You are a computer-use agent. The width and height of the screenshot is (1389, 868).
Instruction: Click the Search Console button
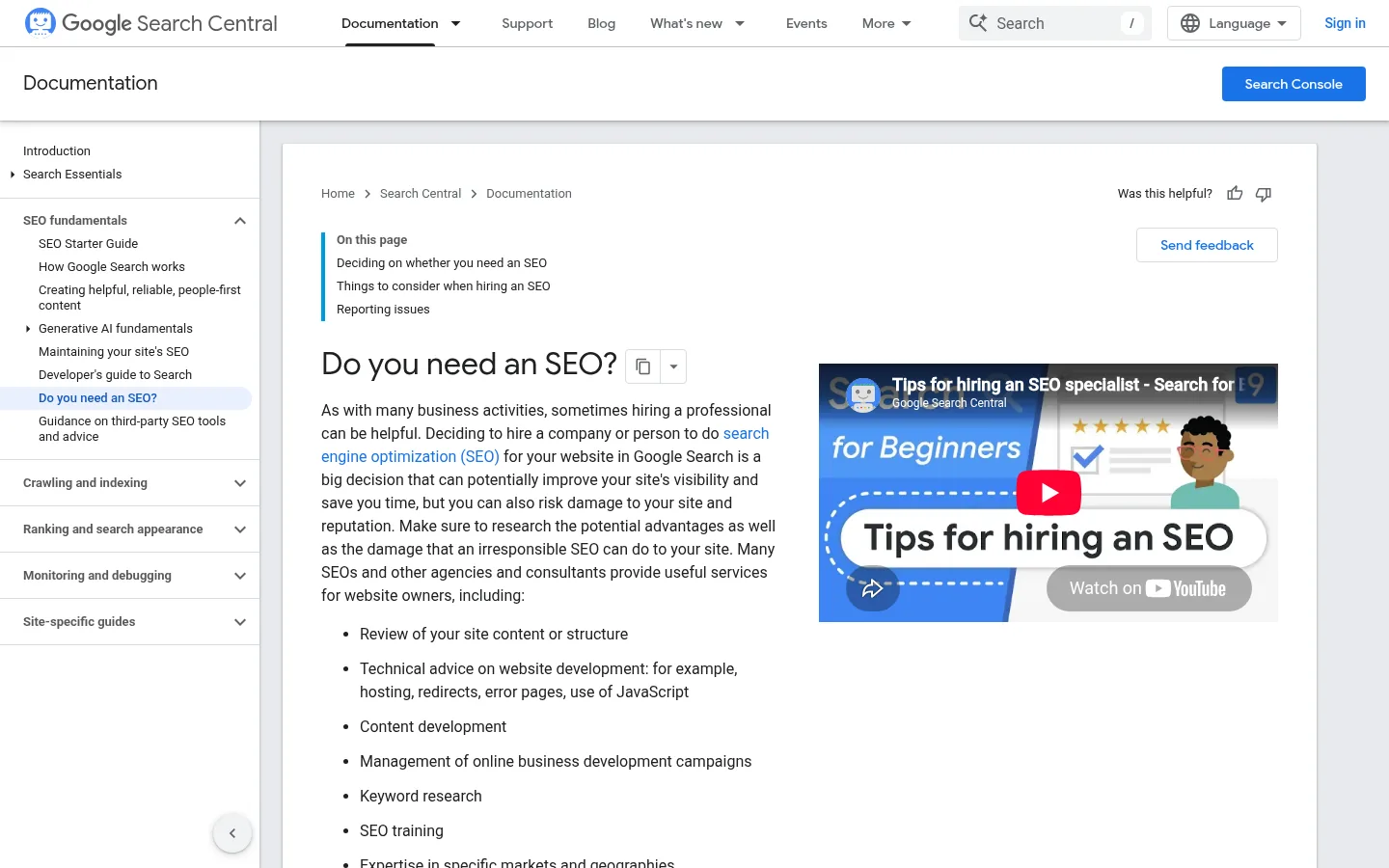click(x=1294, y=84)
